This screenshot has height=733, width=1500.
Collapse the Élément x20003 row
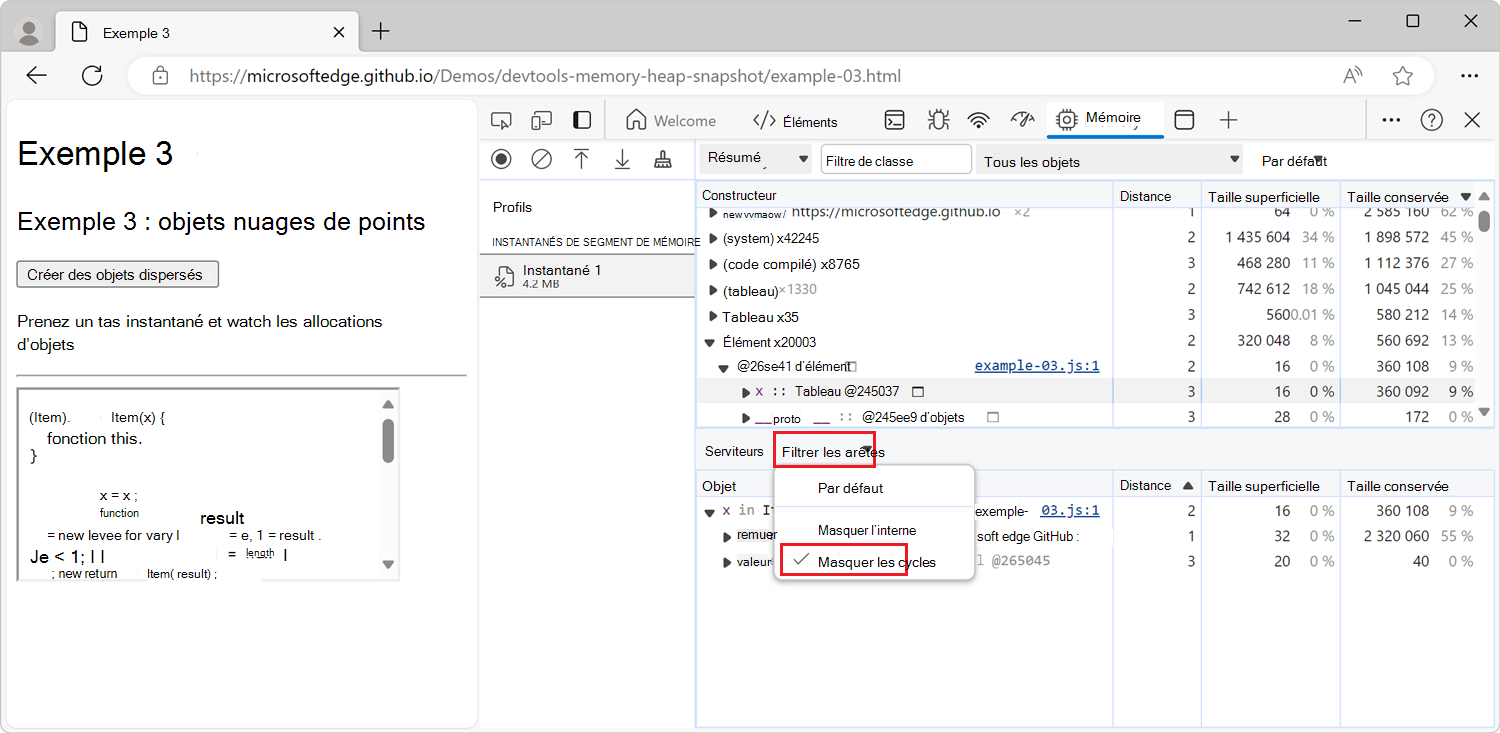click(711, 342)
